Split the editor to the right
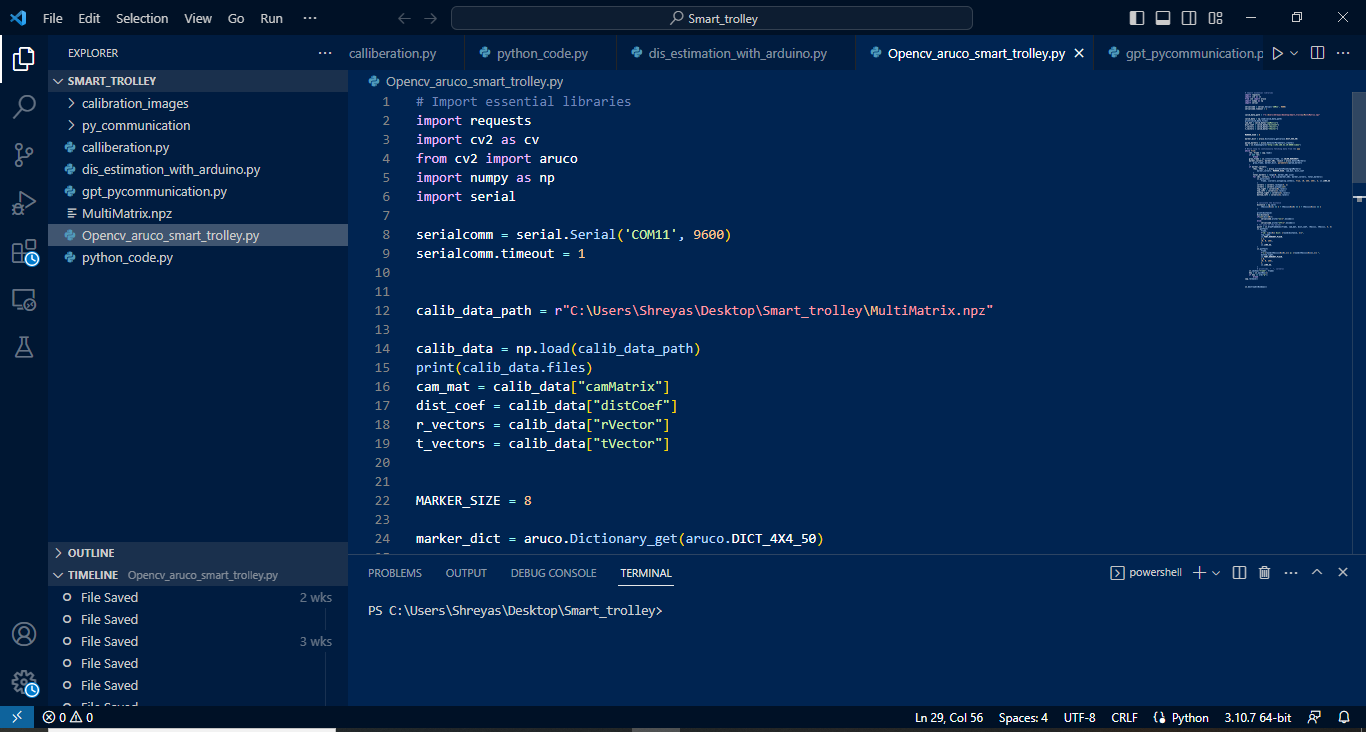 [x=1317, y=53]
